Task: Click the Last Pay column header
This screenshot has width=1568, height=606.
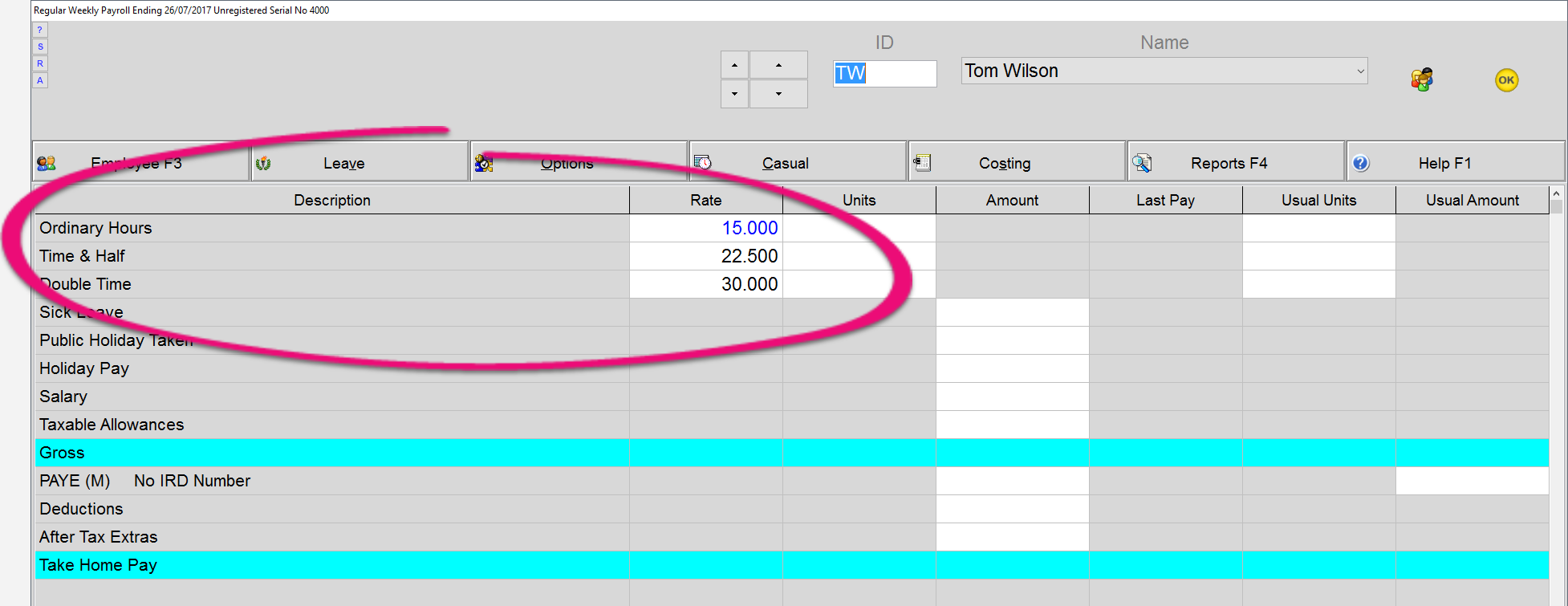Action: coord(1166,200)
